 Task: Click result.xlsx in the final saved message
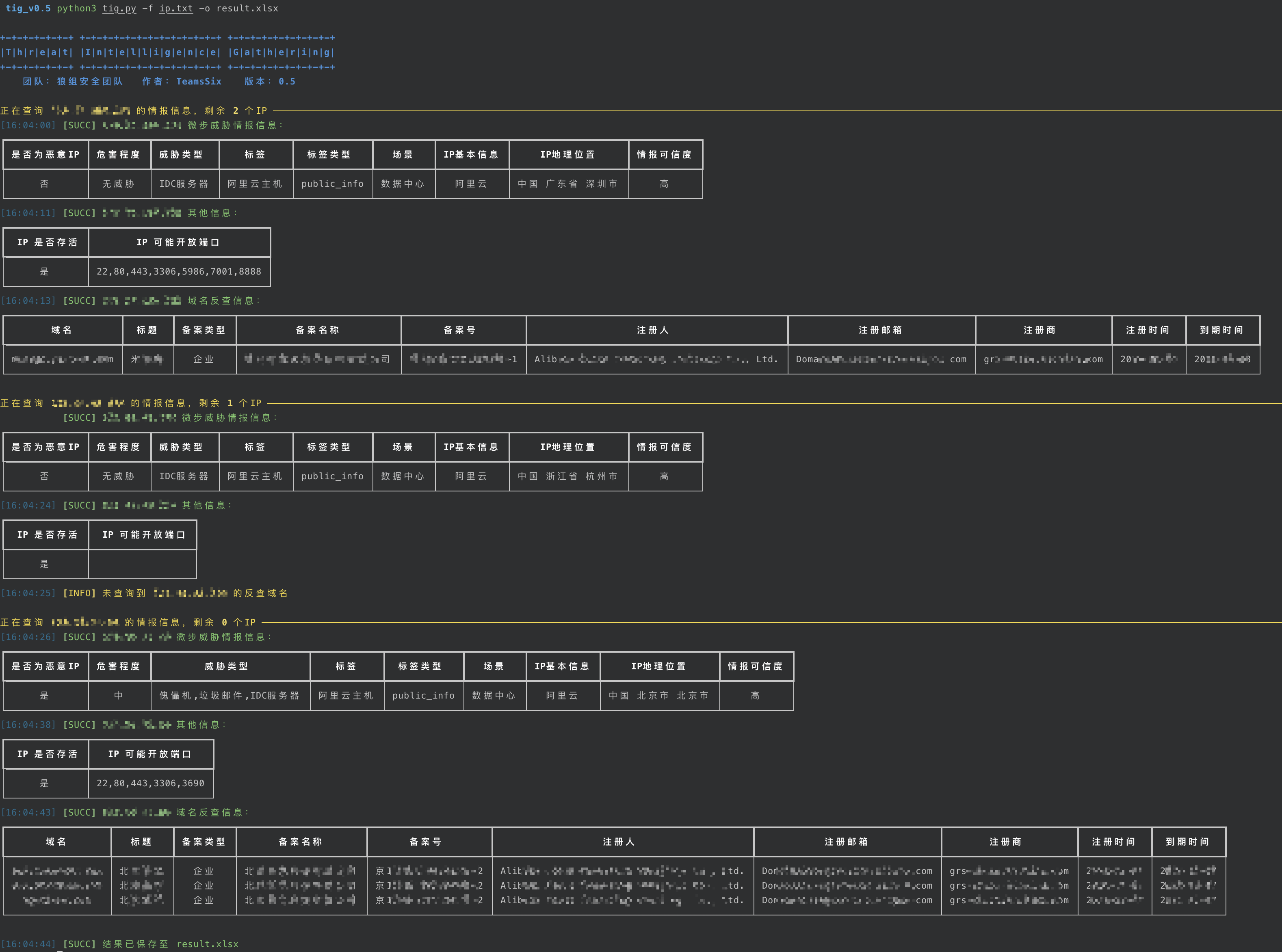207,943
